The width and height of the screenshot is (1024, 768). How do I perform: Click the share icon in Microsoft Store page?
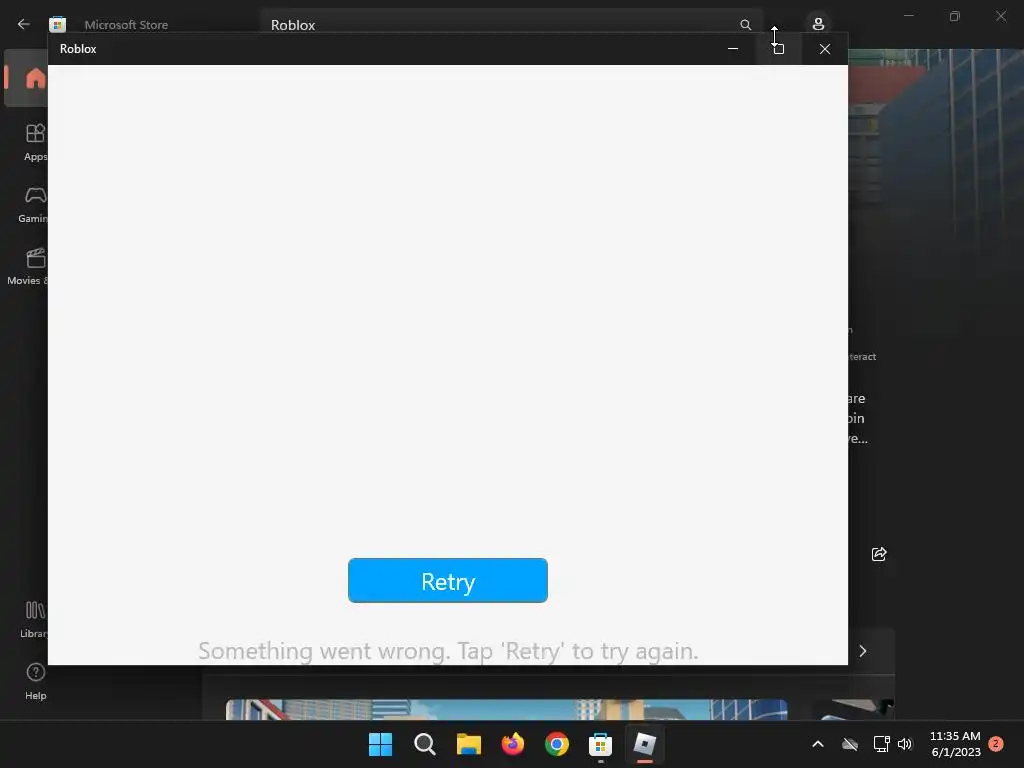pos(879,554)
